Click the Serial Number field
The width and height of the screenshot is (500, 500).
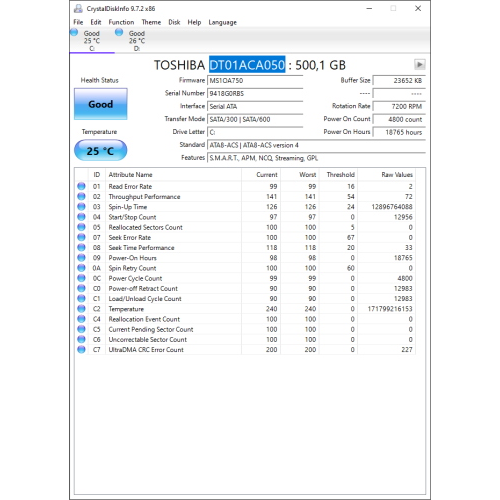255,94
